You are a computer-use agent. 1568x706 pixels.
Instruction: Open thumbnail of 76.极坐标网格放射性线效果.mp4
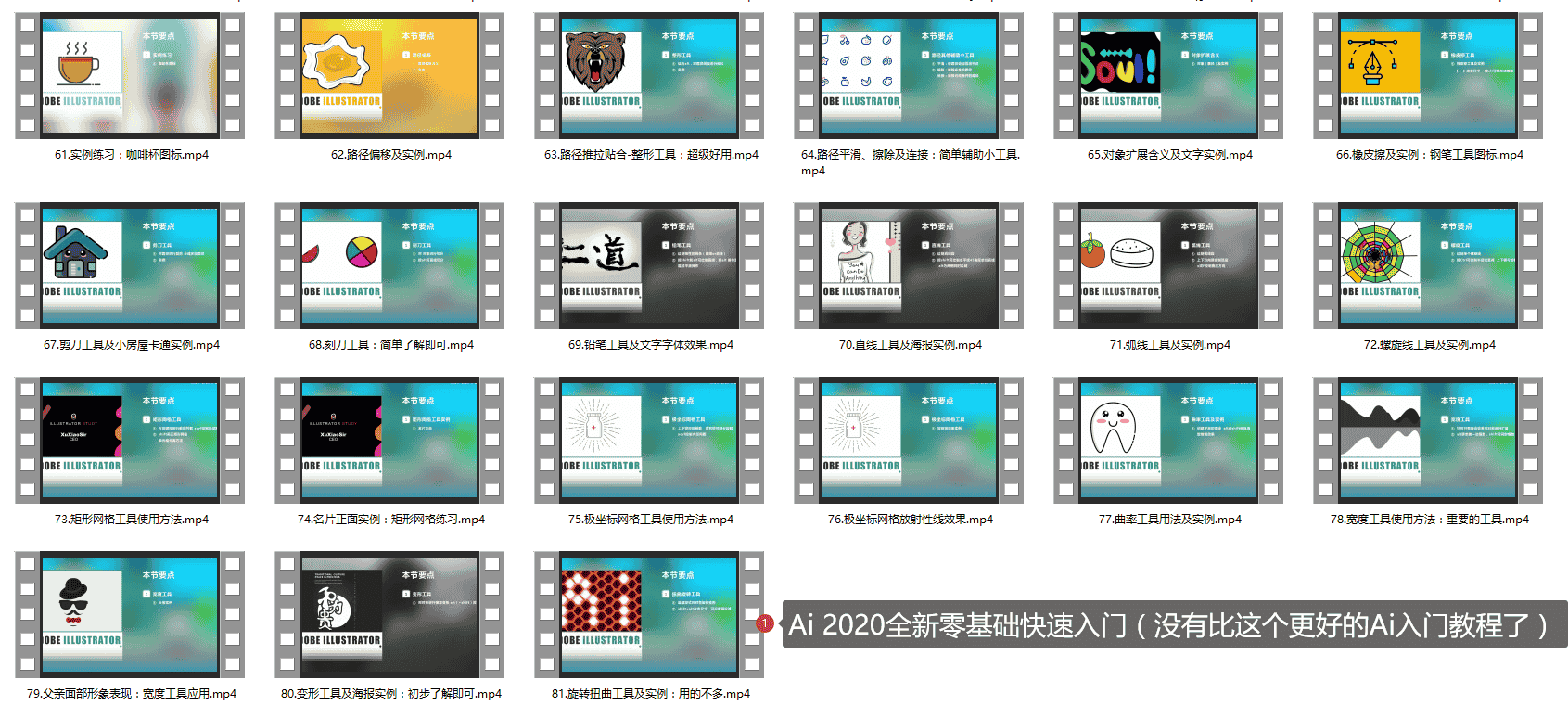point(909,440)
